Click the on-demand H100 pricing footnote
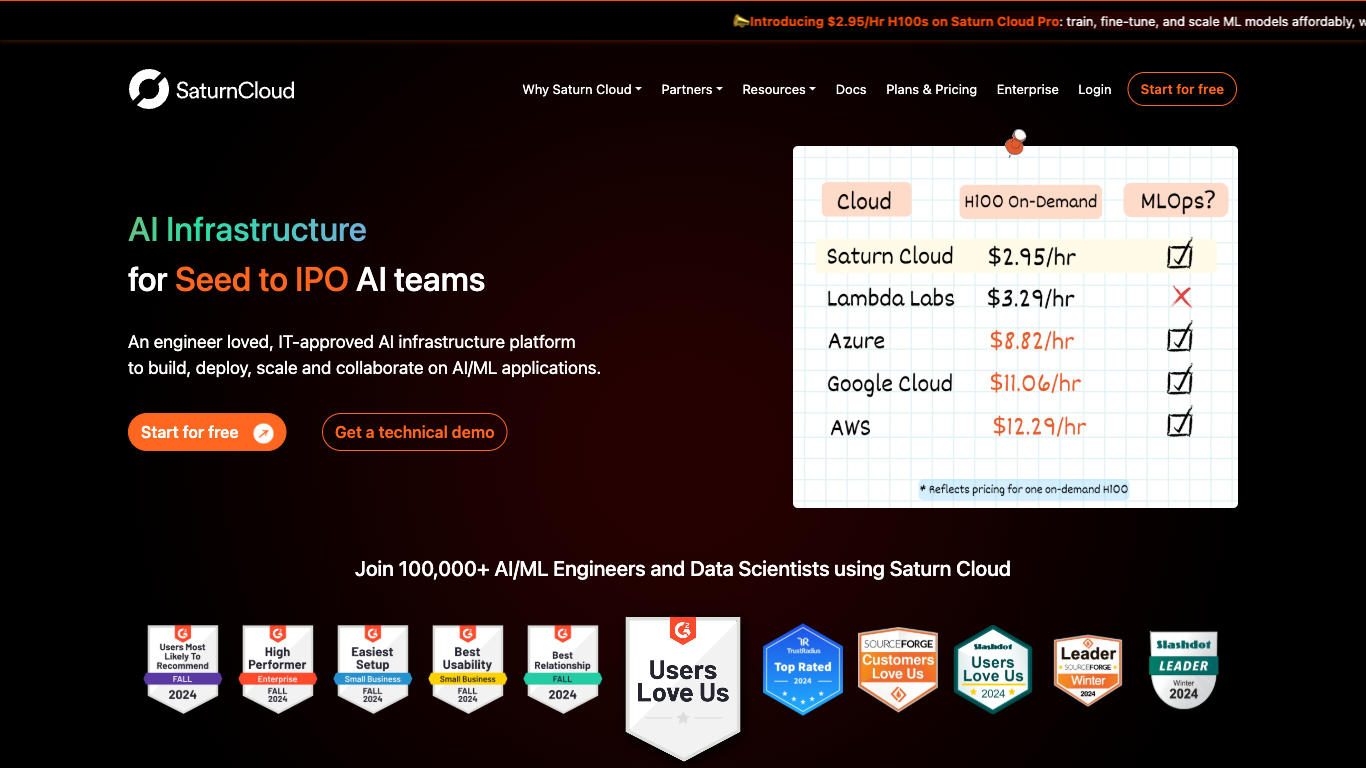 click(1023, 489)
